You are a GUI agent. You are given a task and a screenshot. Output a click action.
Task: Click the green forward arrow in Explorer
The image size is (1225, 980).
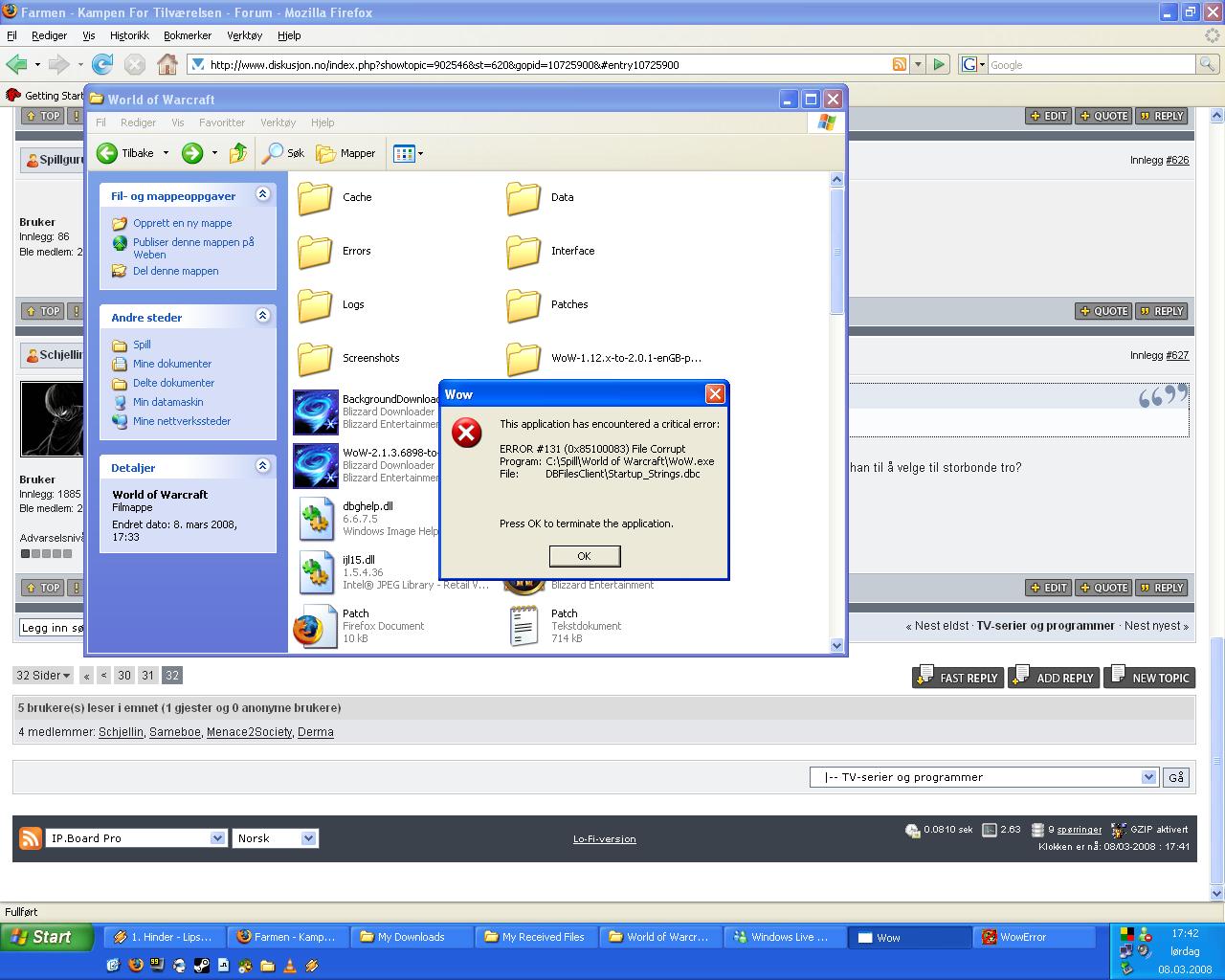point(192,153)
